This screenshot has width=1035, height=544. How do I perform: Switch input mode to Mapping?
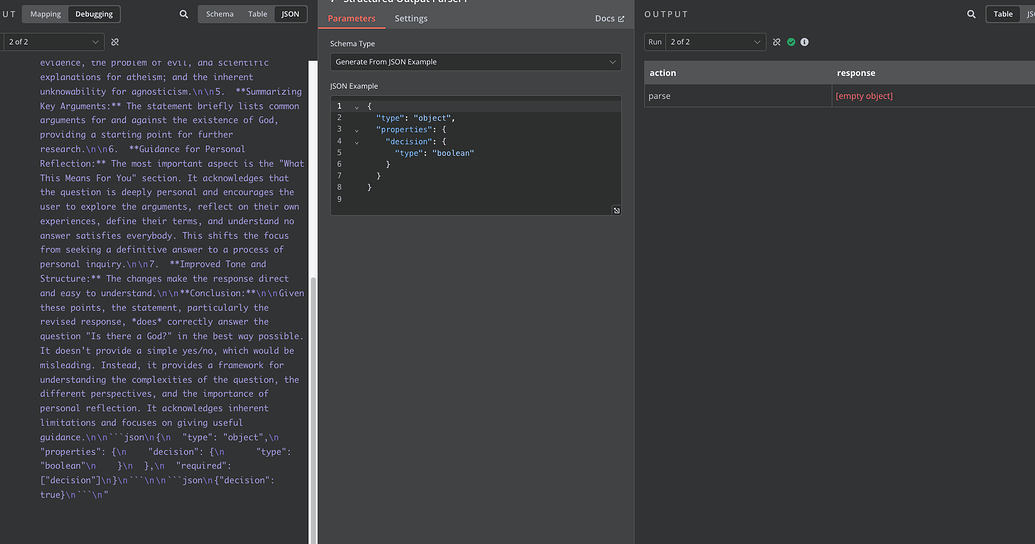[46, 14]
